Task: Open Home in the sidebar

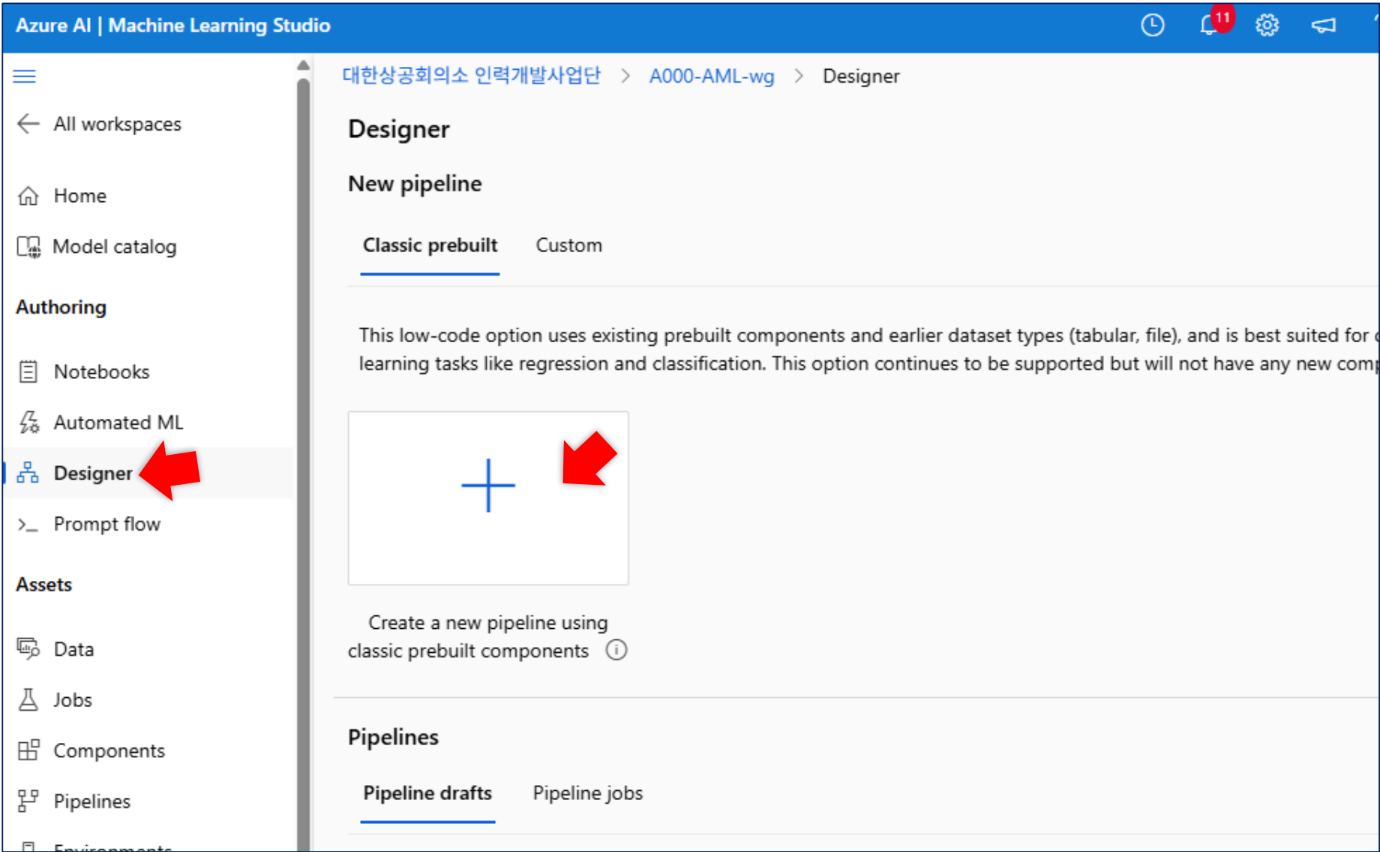Action: (x=63, y=196)
